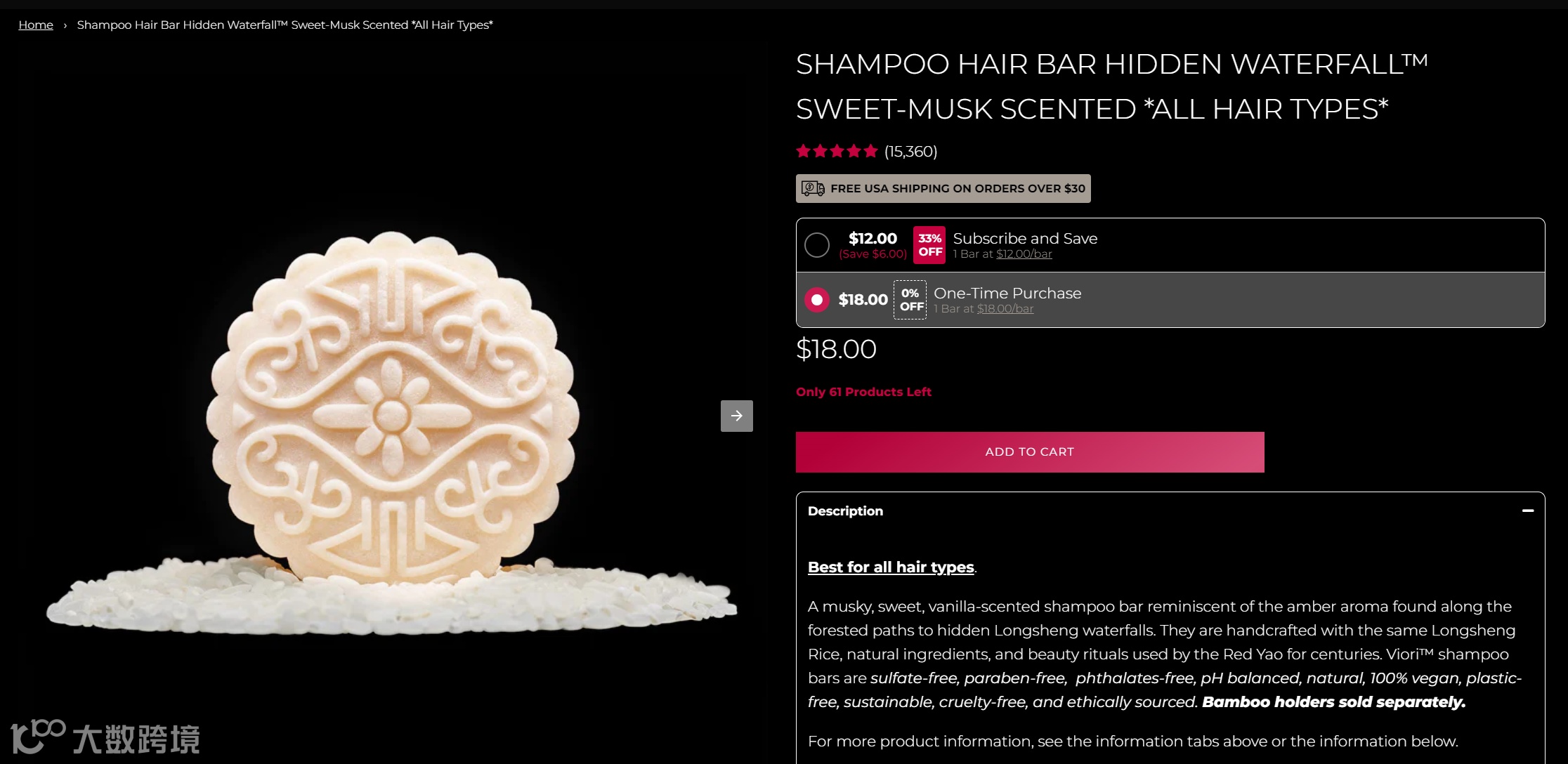Click the breadcrumb separator chevron
1568x764 pixels.
coord(65,25)
